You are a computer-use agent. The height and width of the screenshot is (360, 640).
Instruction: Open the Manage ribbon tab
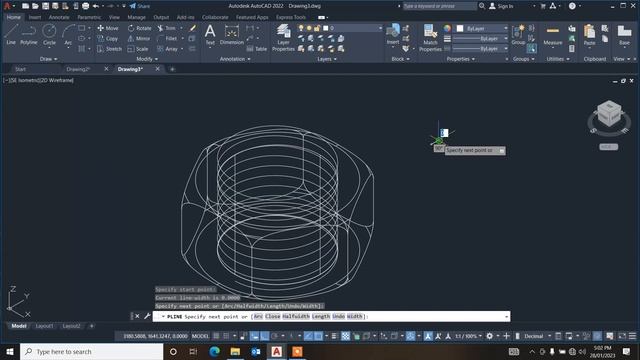tap(136, 17)
